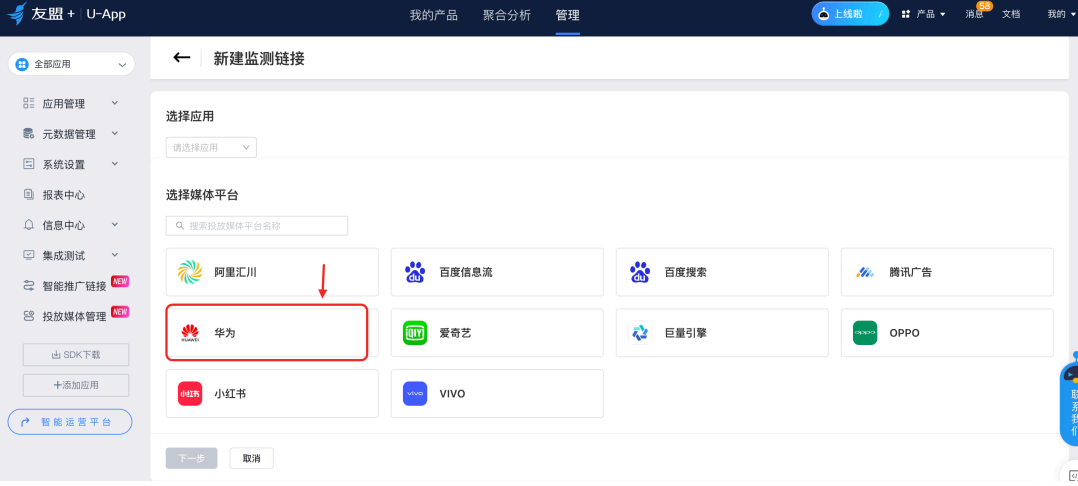The height and width of the screenshot is (486, 1078).
Task: Click the 下一步 button
Action: point(191,459)
